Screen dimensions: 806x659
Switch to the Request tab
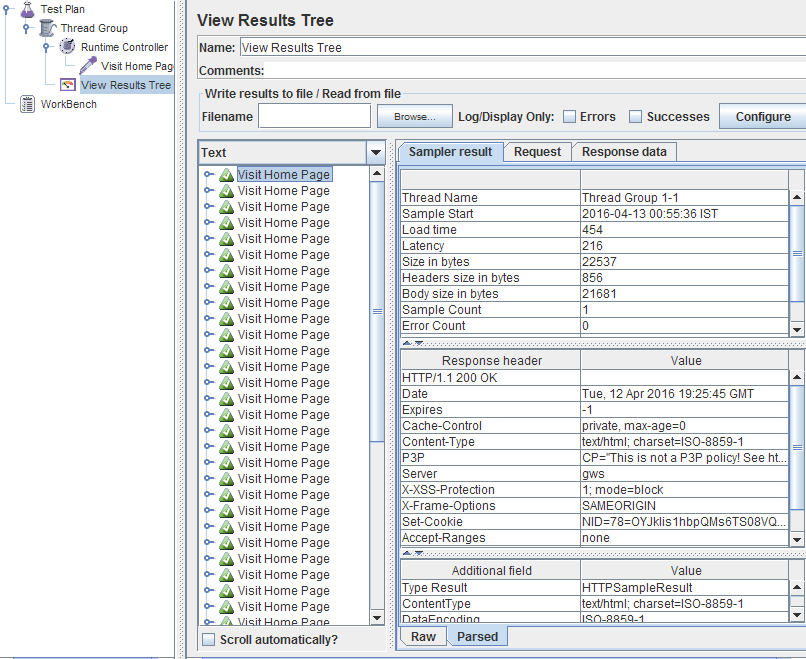[537, 152]
